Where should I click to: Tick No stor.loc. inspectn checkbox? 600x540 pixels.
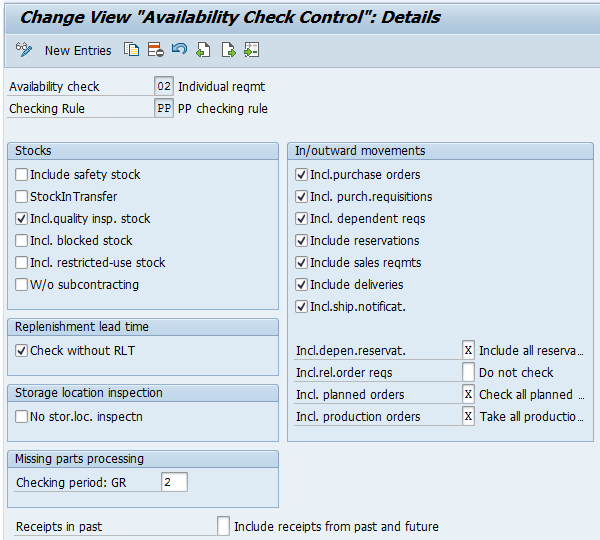click(x=21, y=416)
